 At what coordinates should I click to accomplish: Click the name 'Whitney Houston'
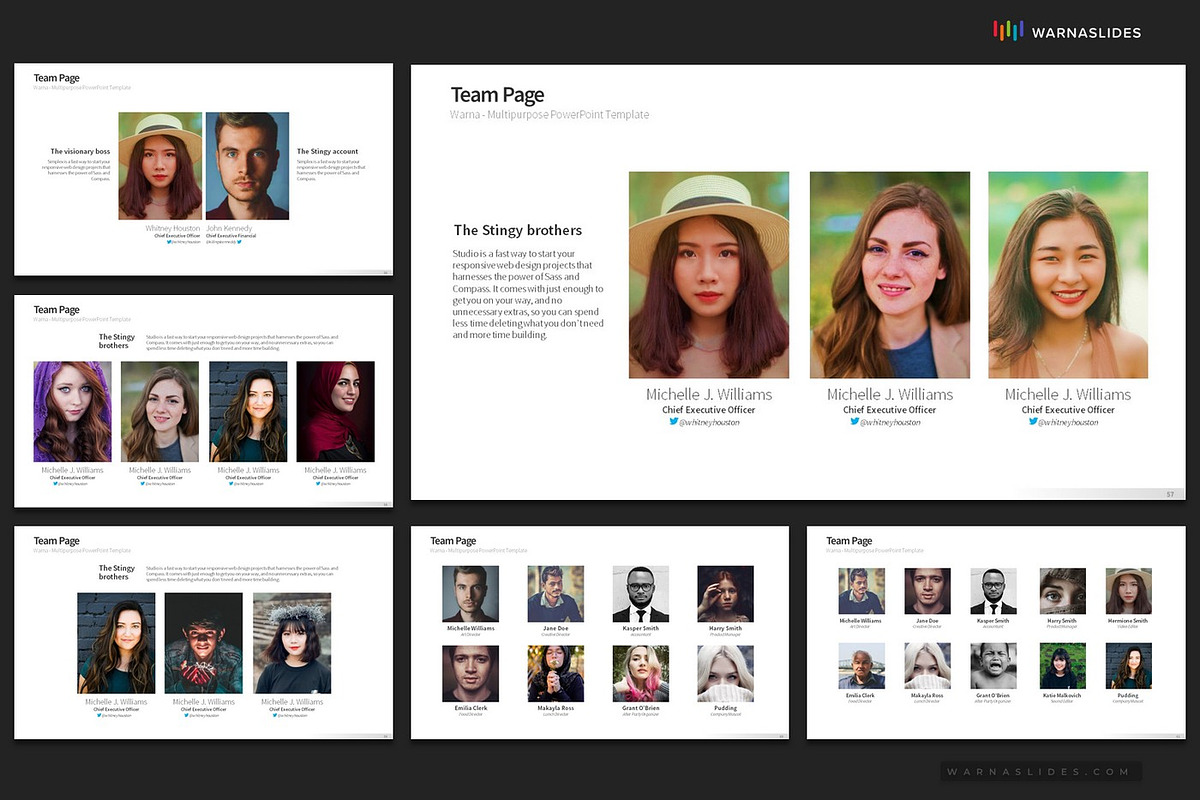[173, 228]
